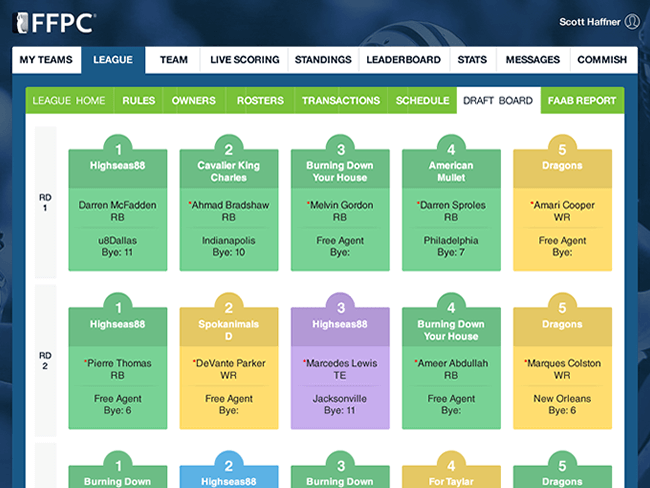Click the blue pick 2 badge above Highseas88
The width and height of the screenshot is (650, 488).
pos(229,465)
